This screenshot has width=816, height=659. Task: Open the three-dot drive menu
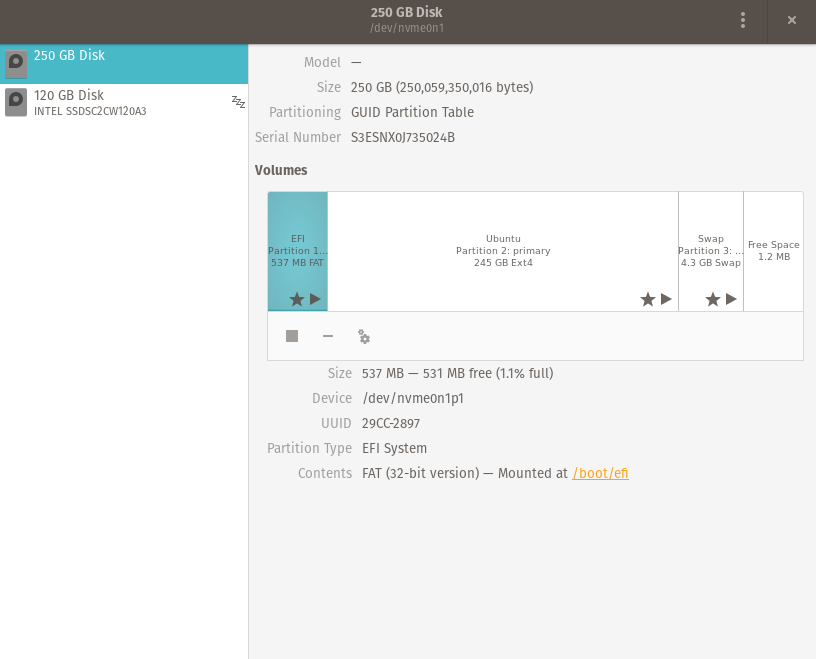tap(743, 20)
